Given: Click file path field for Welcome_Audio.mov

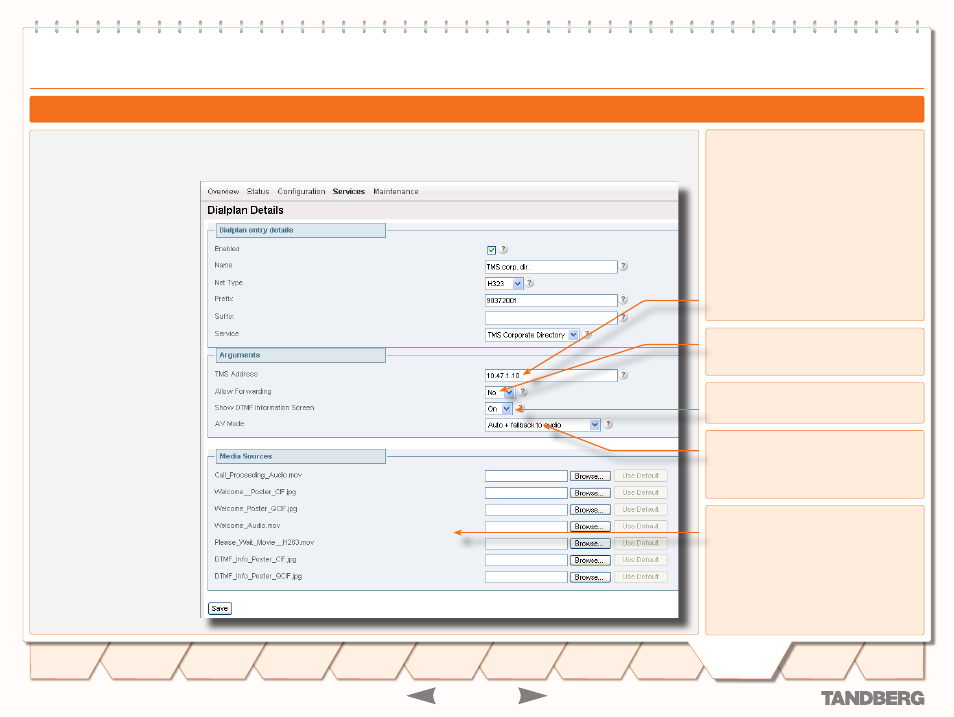Looking at the screenshot, I should [526, 526].
